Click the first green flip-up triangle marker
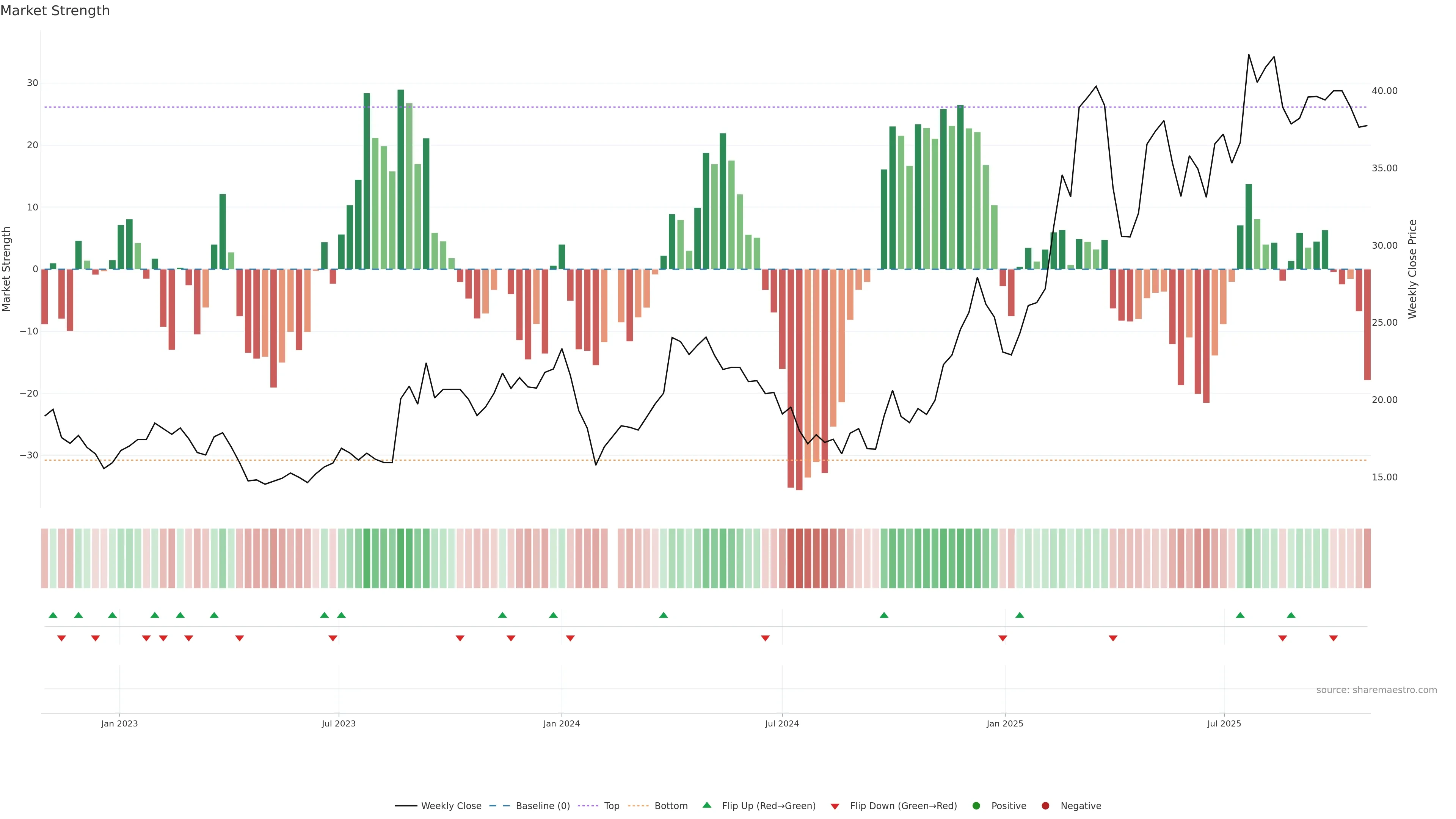Viewport: 1456px width, 819px height. [x=53, y=615]
